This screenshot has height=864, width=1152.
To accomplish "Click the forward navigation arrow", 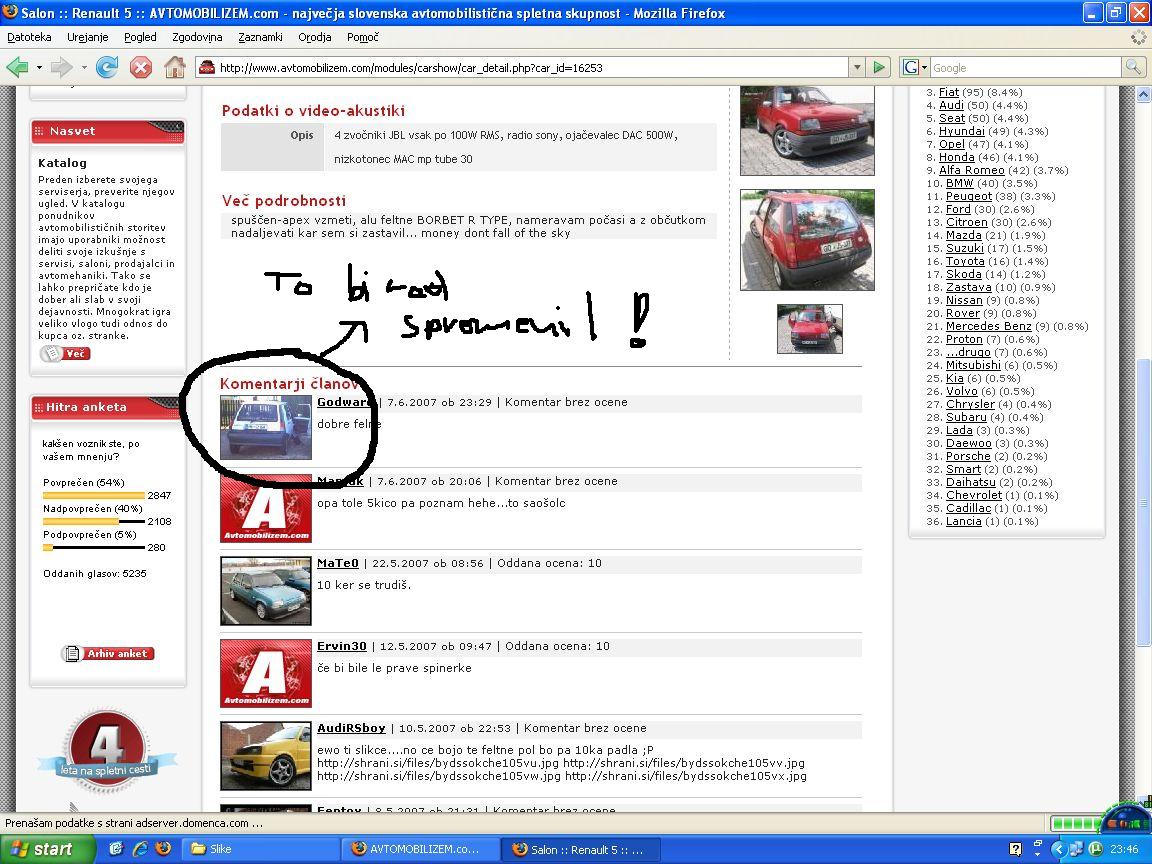I will (x=62, y=68).
